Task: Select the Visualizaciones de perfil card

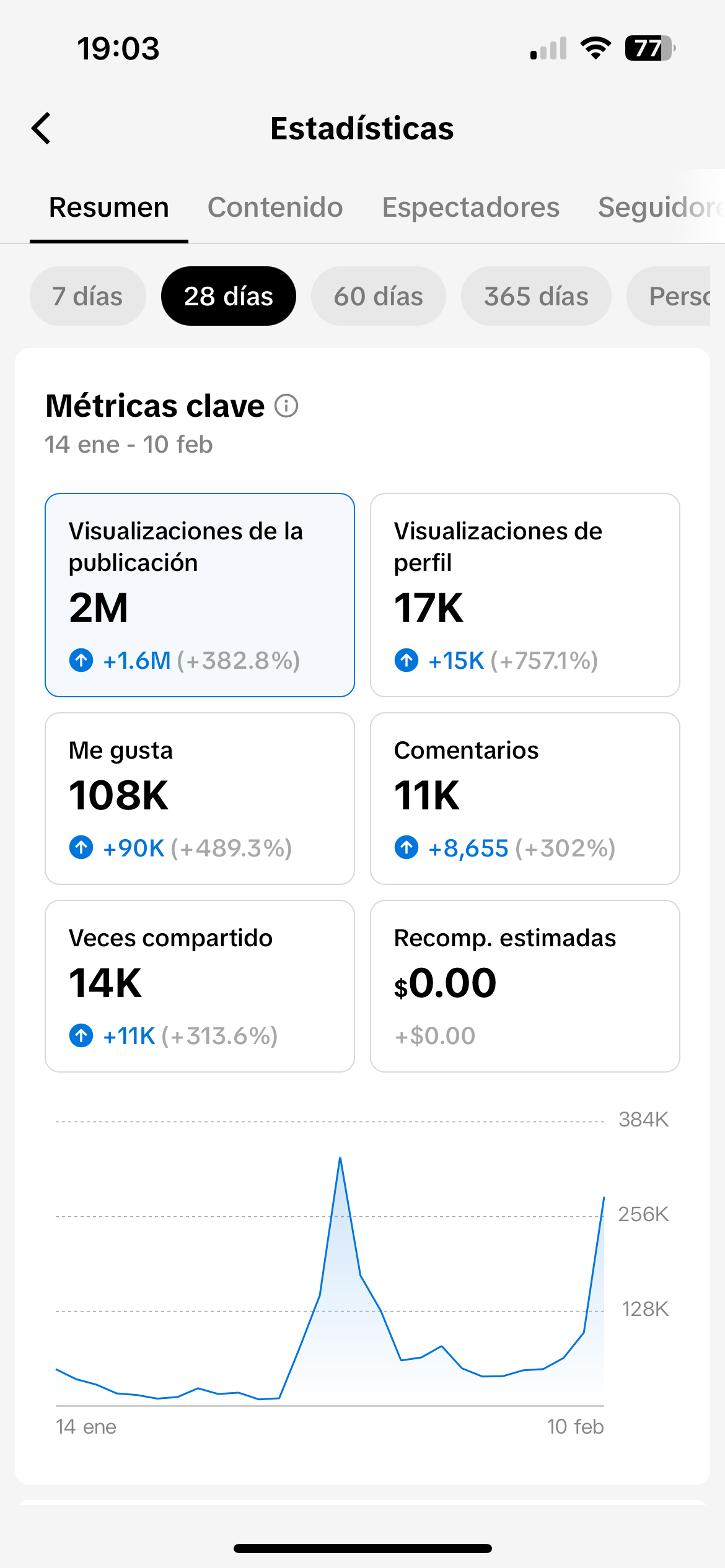Action: (x=525, y=595)
